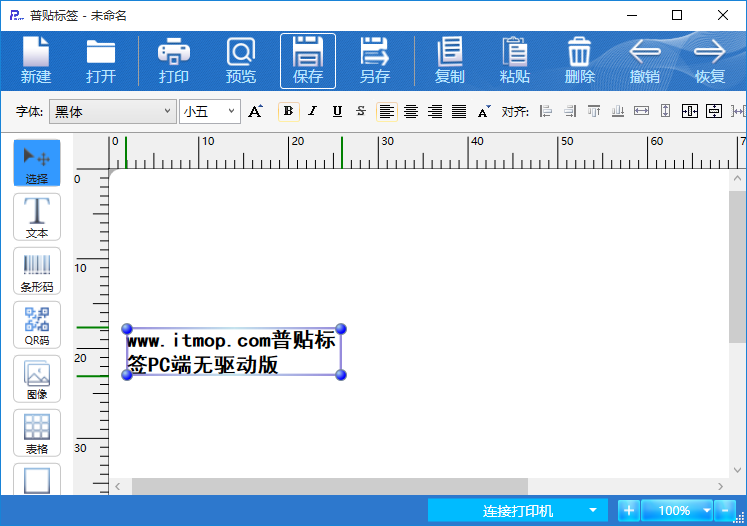Select the 表格 (Table) tool

(x=36, y=432)
